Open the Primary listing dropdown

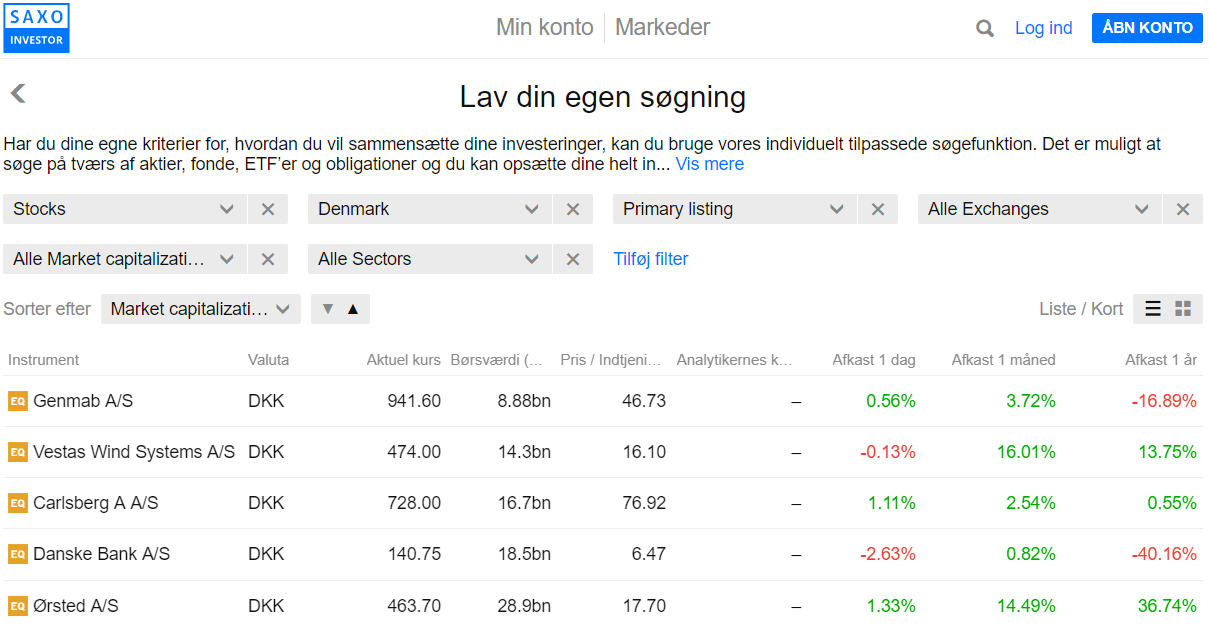[x=735, y=209]
